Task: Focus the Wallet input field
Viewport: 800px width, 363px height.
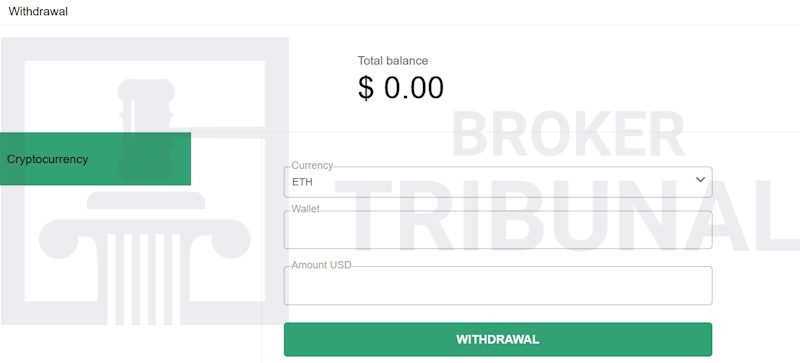Action: pos(498,230)
